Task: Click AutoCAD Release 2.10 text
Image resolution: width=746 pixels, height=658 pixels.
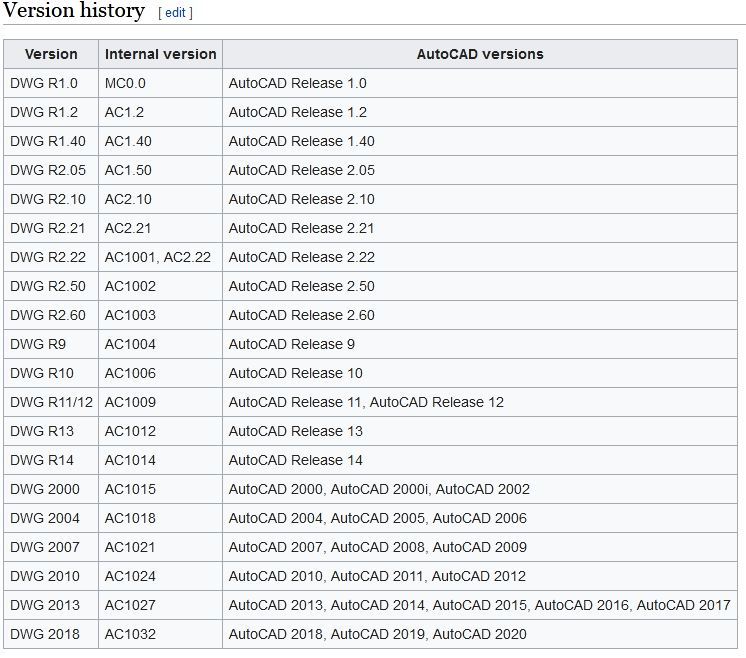Action: [302, 199]
